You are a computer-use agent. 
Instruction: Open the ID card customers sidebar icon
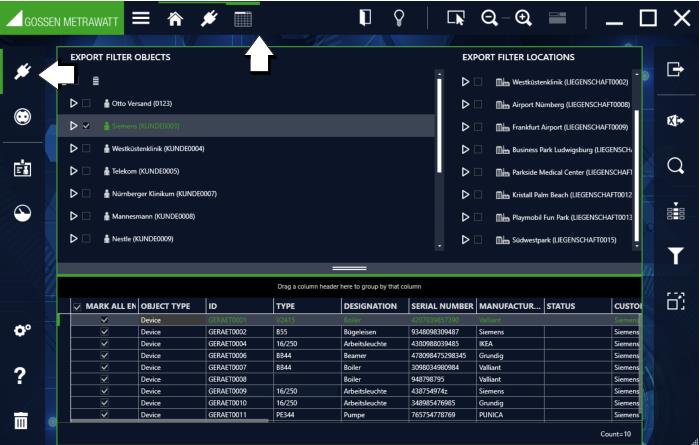(x=22, y=169)
